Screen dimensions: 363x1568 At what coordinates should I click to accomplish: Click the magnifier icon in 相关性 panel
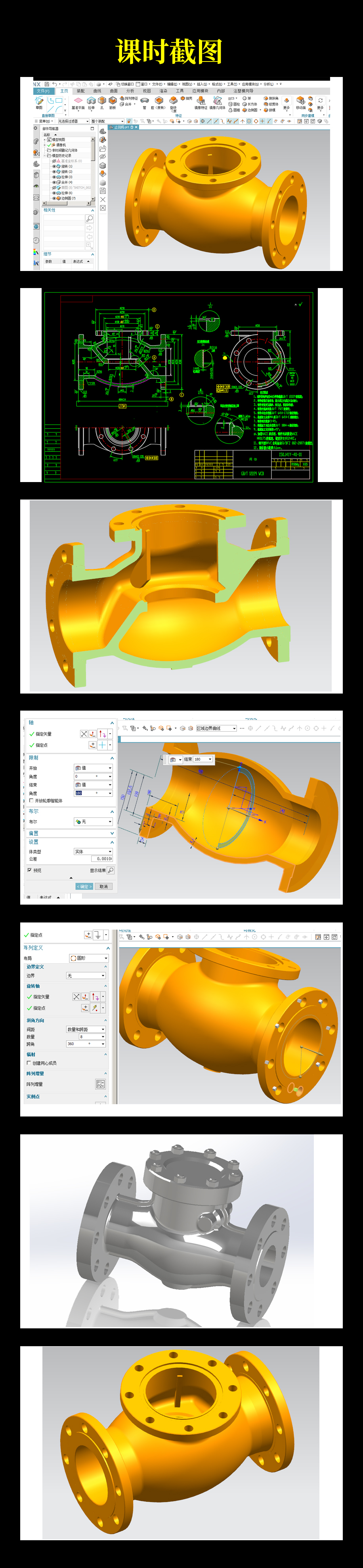pos(90,219)
